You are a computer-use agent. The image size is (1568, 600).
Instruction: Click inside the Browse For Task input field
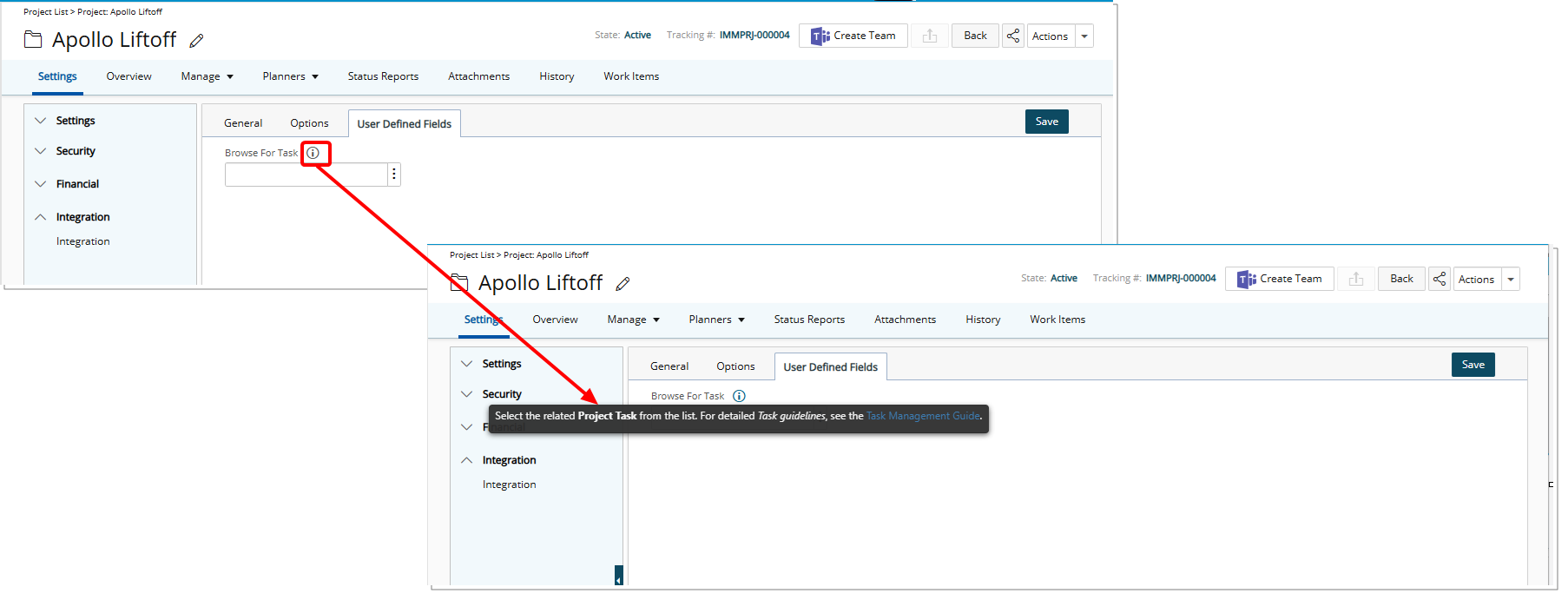(x=306, y=175)
